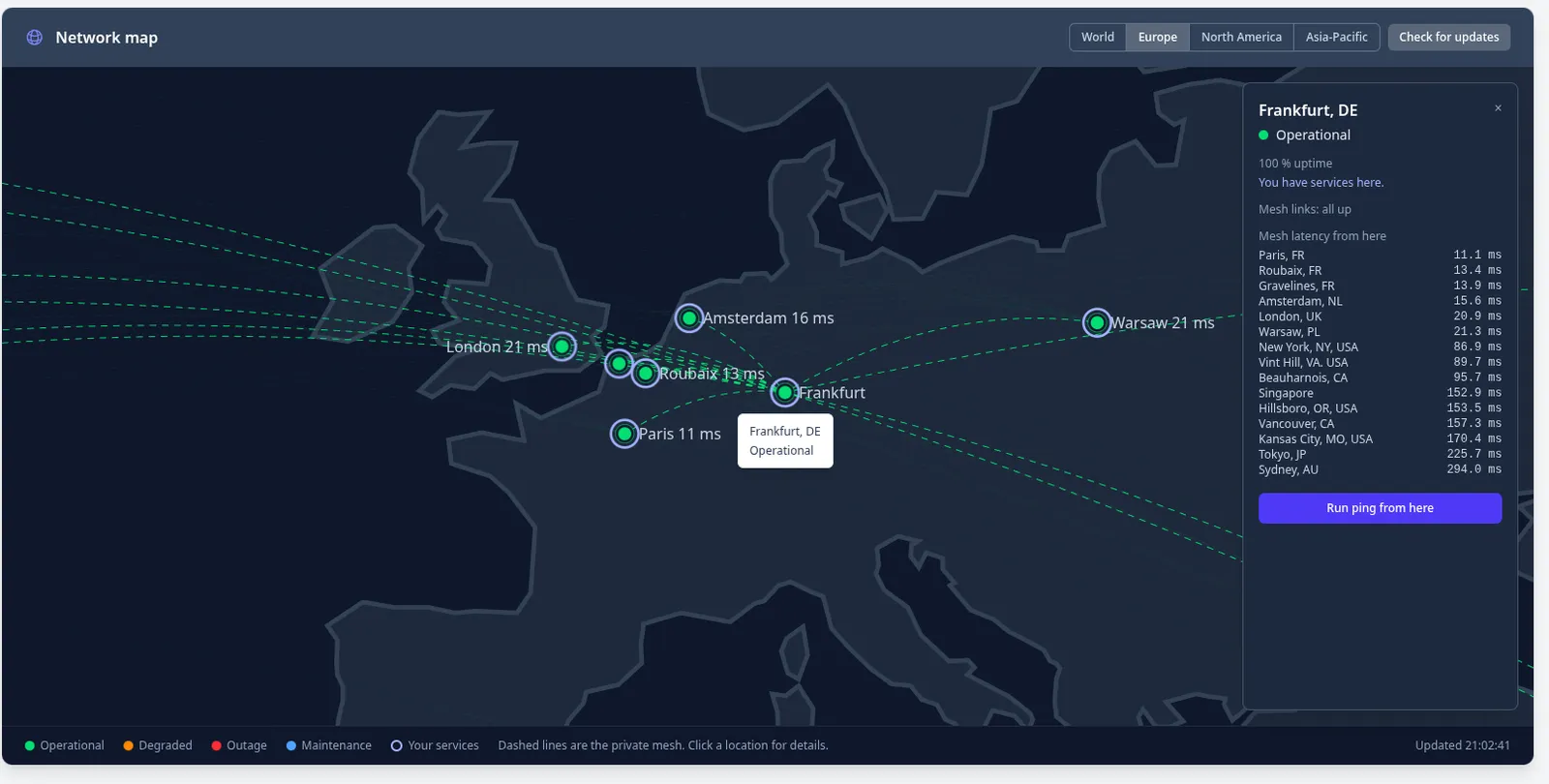The height and width of the screenshot is (784, 1549).
Task: Close the Frankfurt details panel
Action: coord(1498,108)
